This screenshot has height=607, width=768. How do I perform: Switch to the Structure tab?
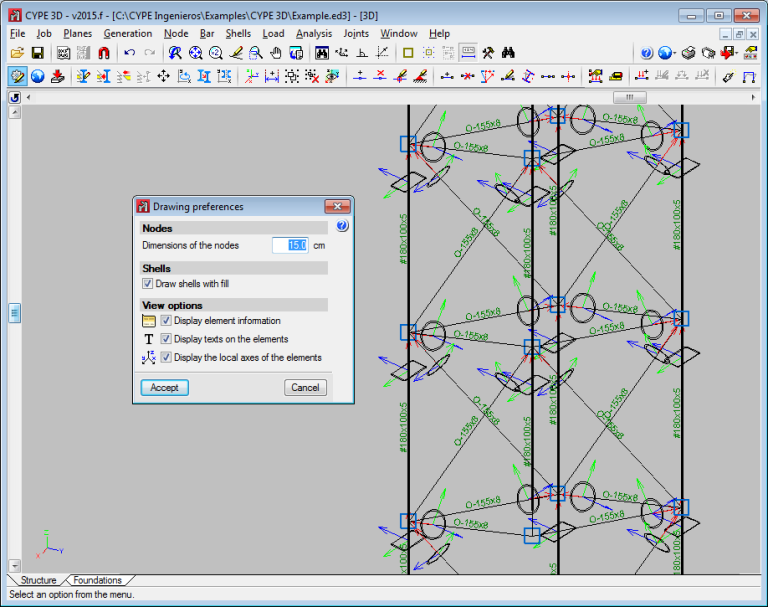[38, 580]
